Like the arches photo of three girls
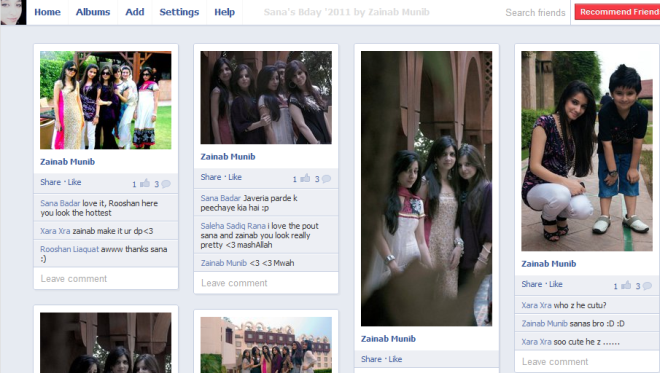 pos(395,359)
